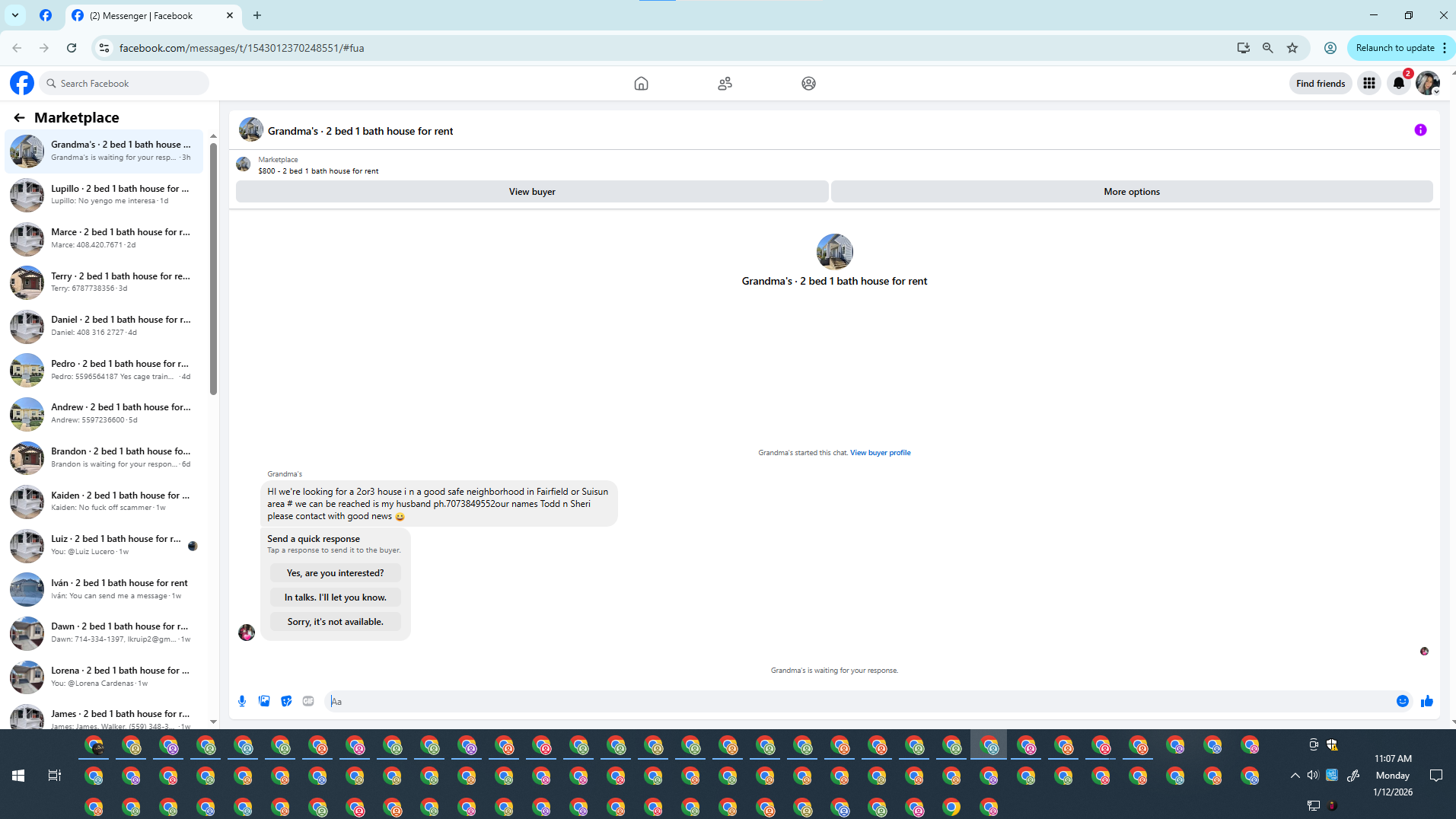Choose a sticker icon in composer
The image size is (1456, 819).
tap(286, 701)
